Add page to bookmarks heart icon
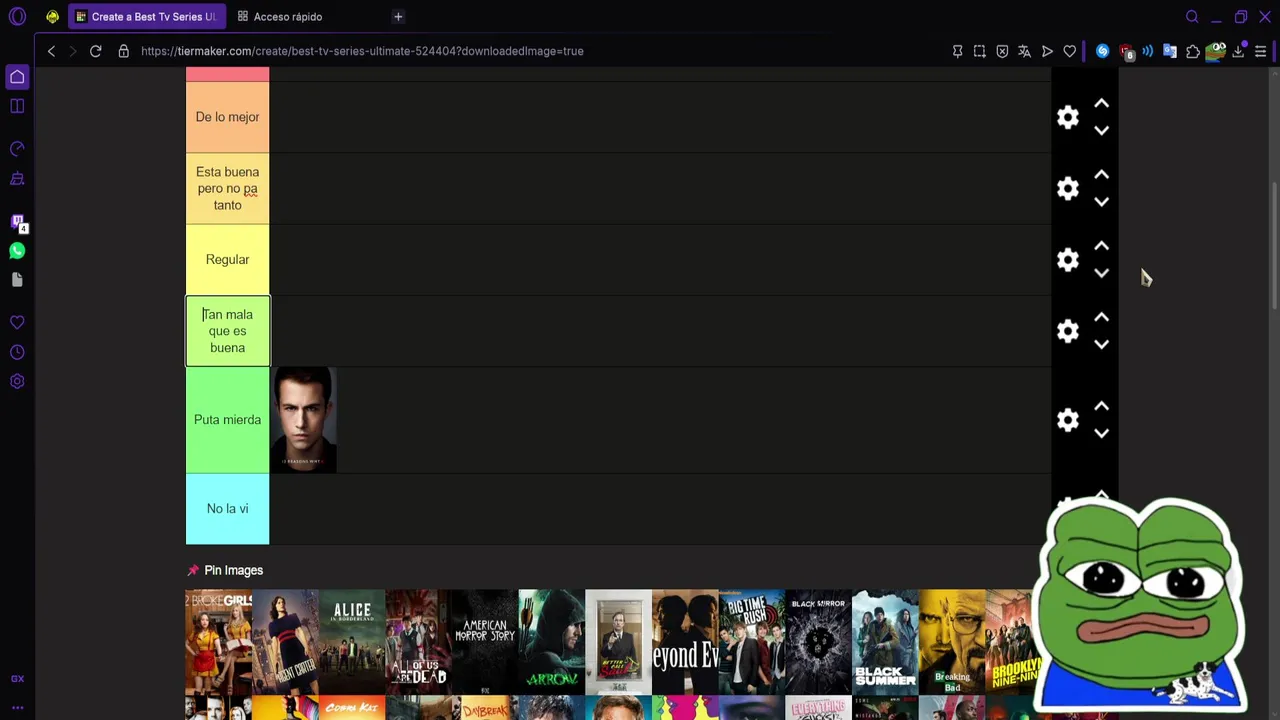The image size is (1280, 720). click(1070, 51)
